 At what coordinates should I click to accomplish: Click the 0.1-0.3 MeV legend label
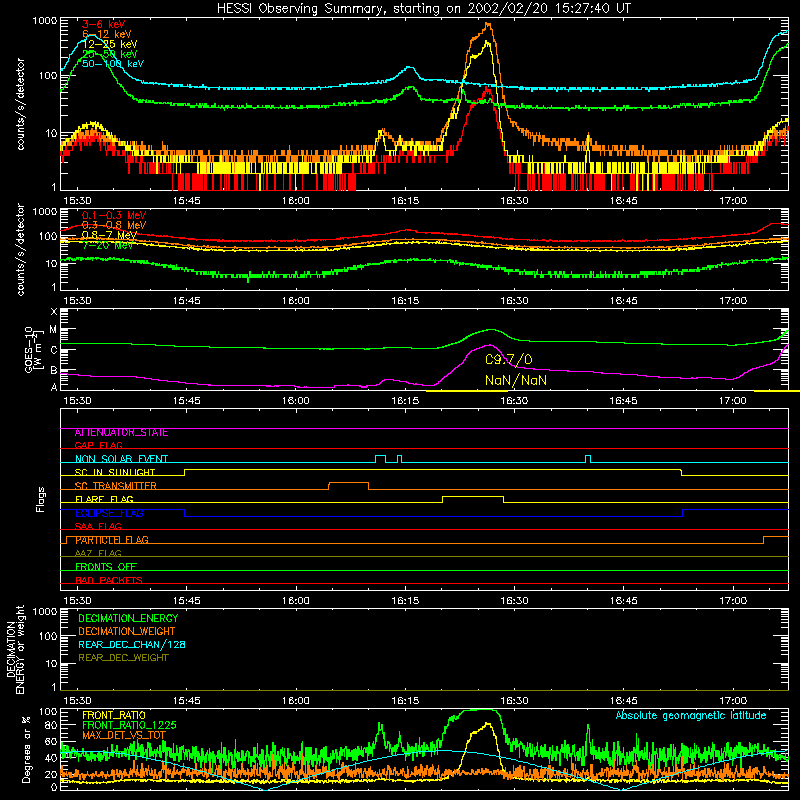(114, 215)
